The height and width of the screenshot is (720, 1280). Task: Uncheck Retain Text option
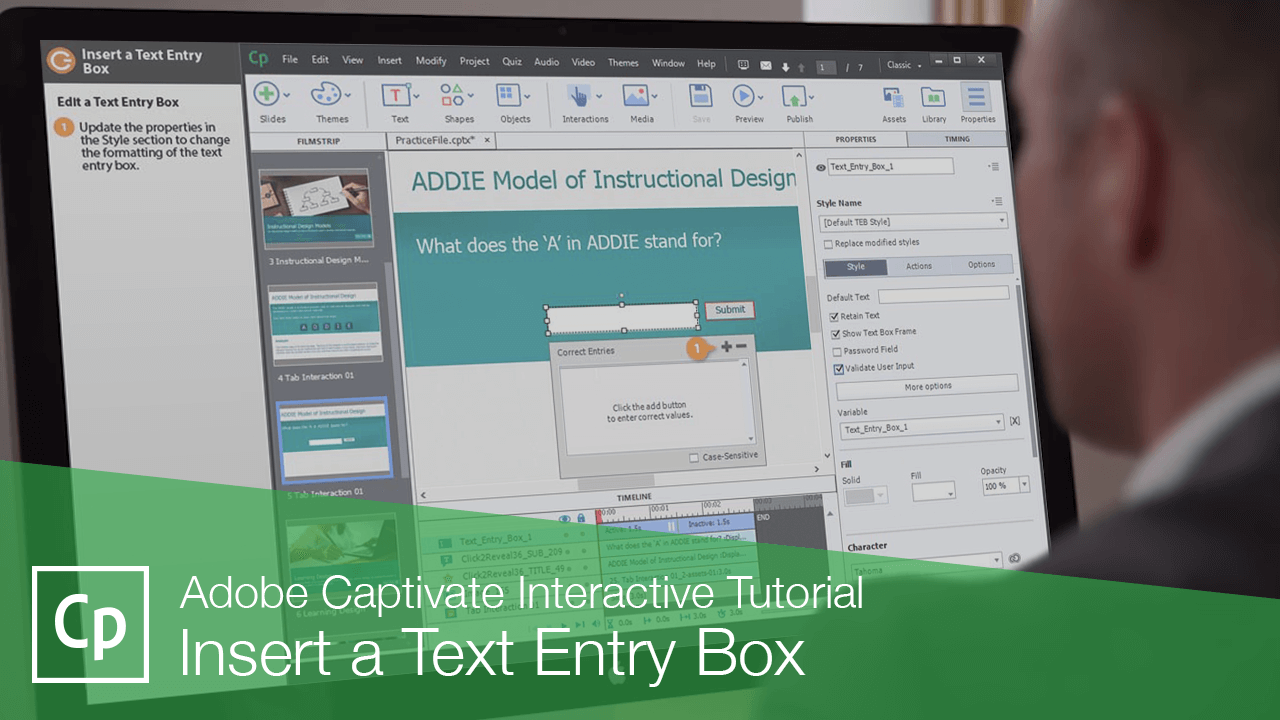833,315
